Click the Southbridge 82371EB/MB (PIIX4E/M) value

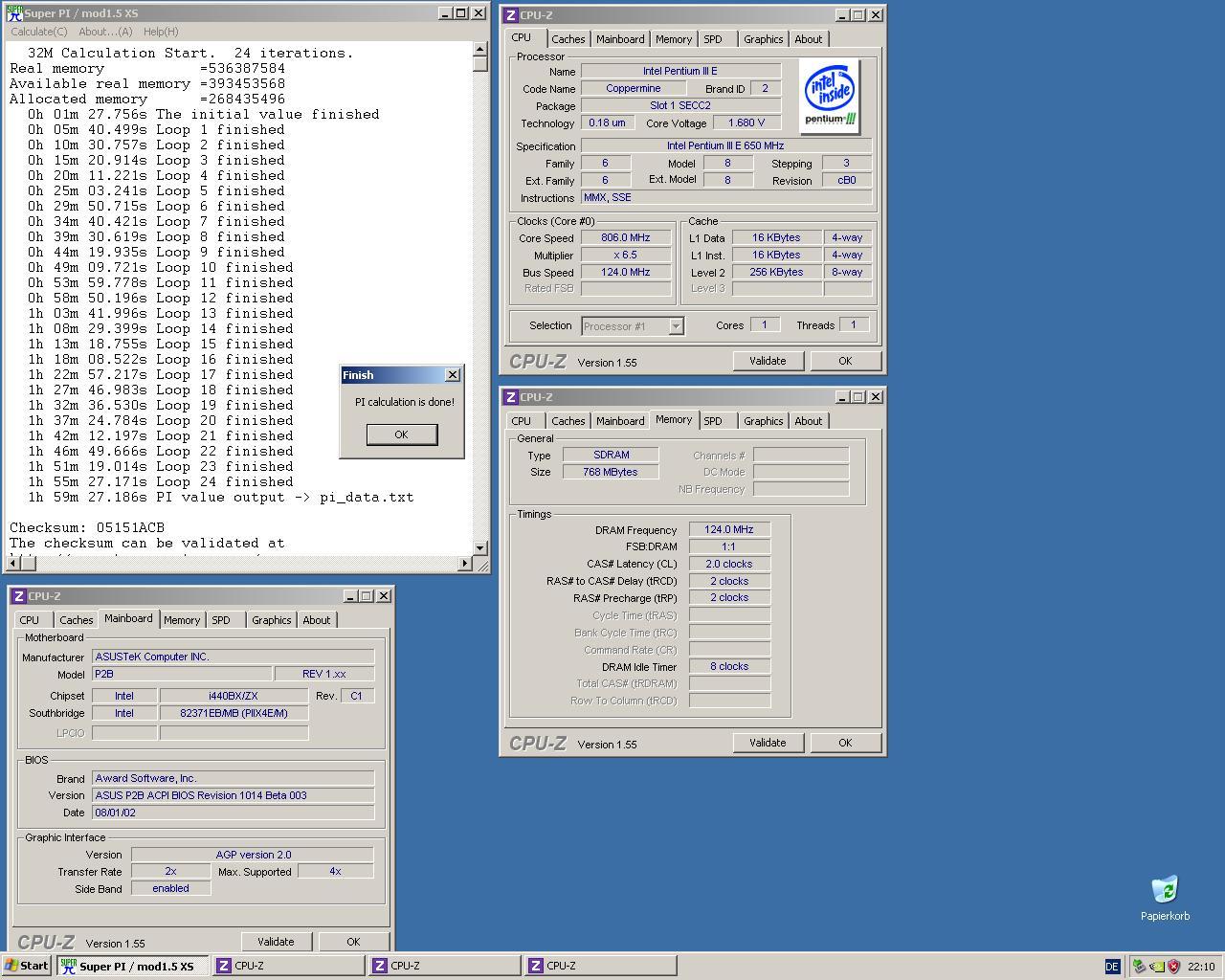pyautogui.click(x=234, y=713)
